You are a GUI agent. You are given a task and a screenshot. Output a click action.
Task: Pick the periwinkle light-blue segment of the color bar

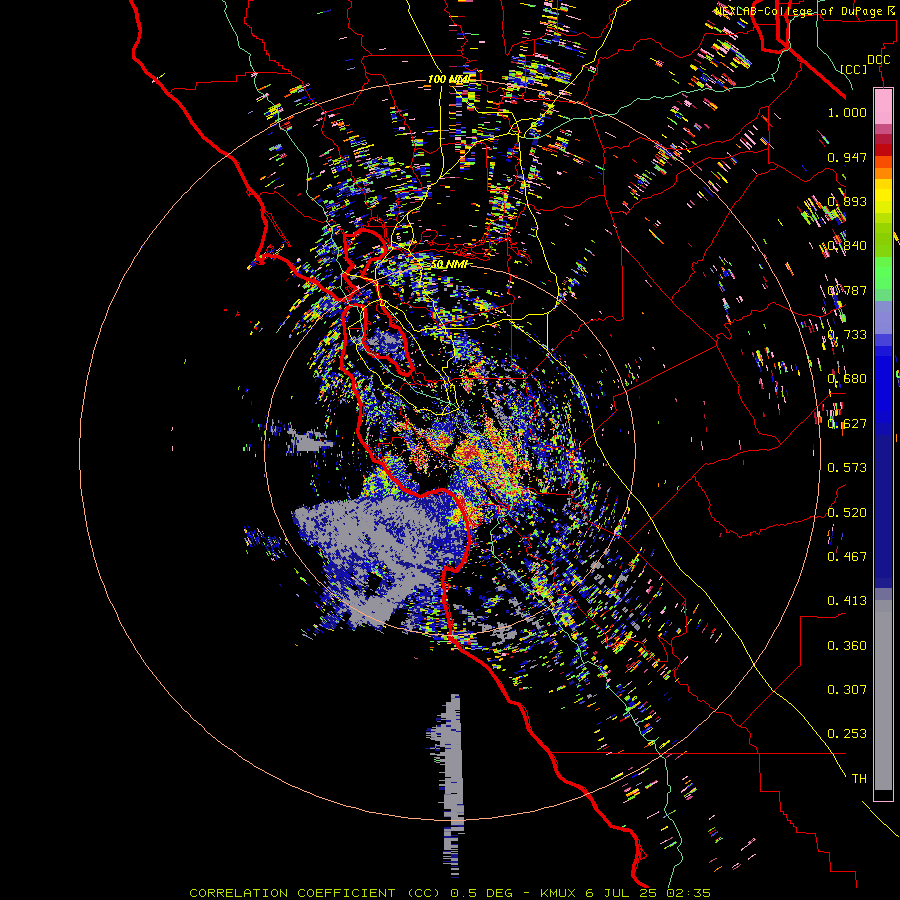tap(883, 317)
